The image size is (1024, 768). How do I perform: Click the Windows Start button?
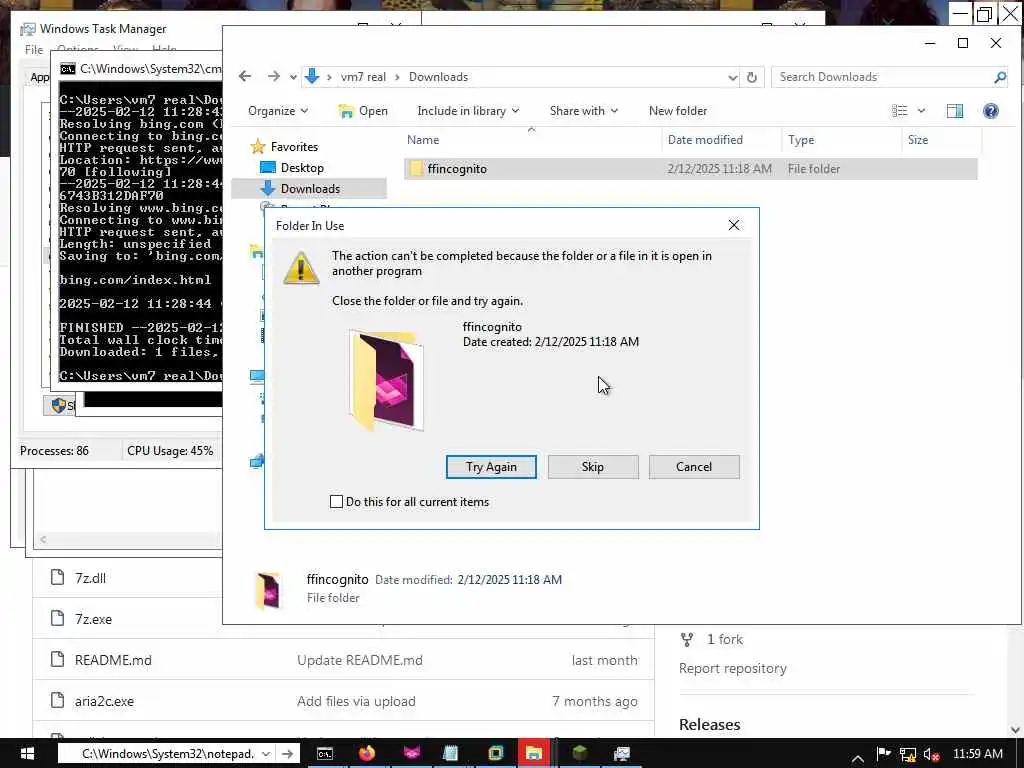point(27,754)
